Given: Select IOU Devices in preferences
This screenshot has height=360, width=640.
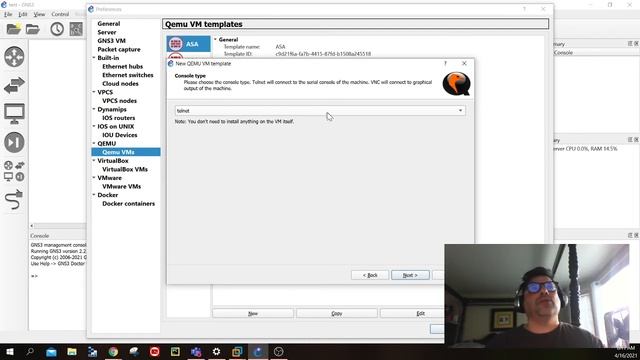Looking at the screenshot, I should click(120, 135).
